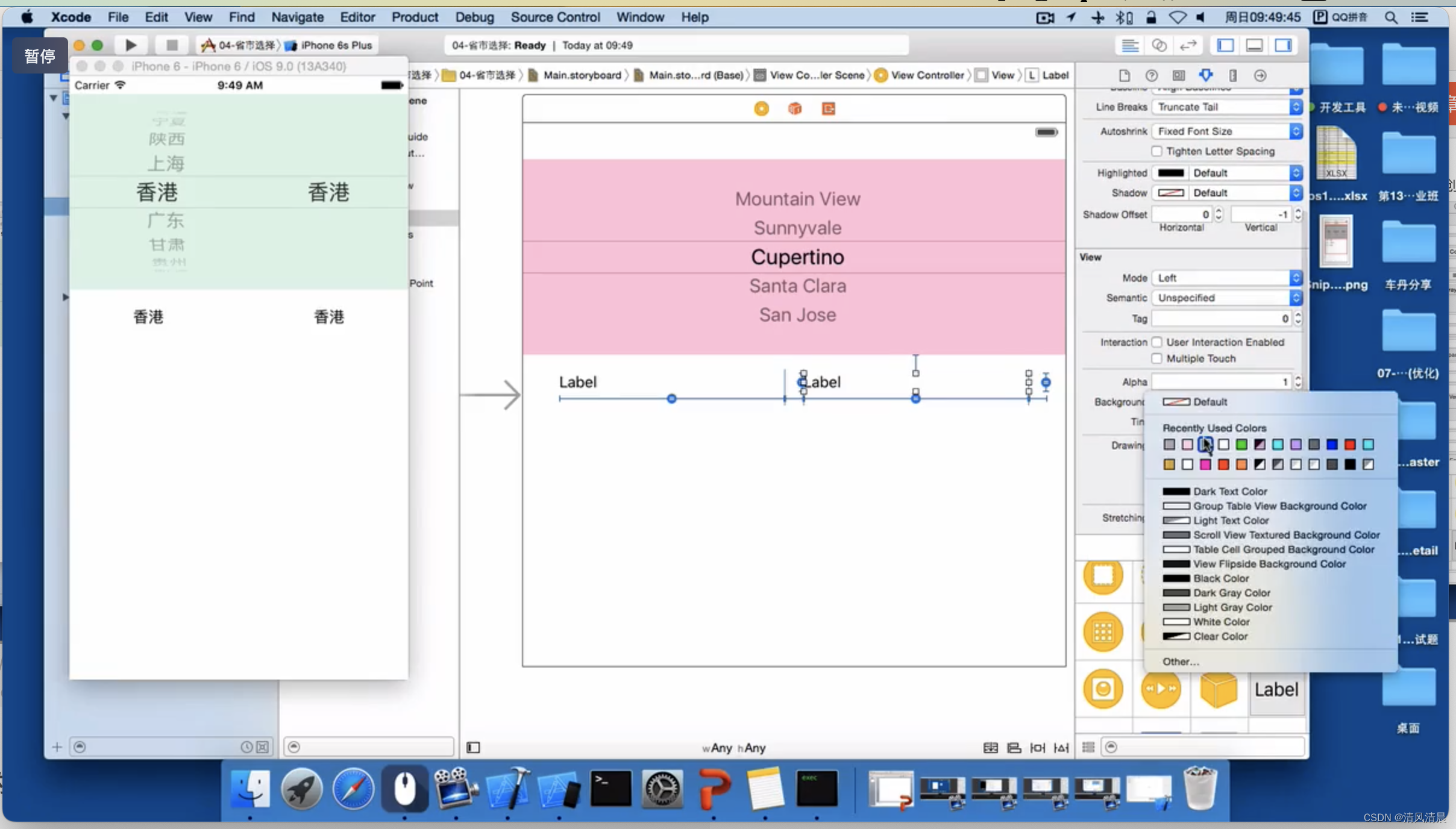The height and width of the screenshot is (829, 1456).
Task: Open Resolve Auto Layout Issues button
Action: (x=1061, y=748)
